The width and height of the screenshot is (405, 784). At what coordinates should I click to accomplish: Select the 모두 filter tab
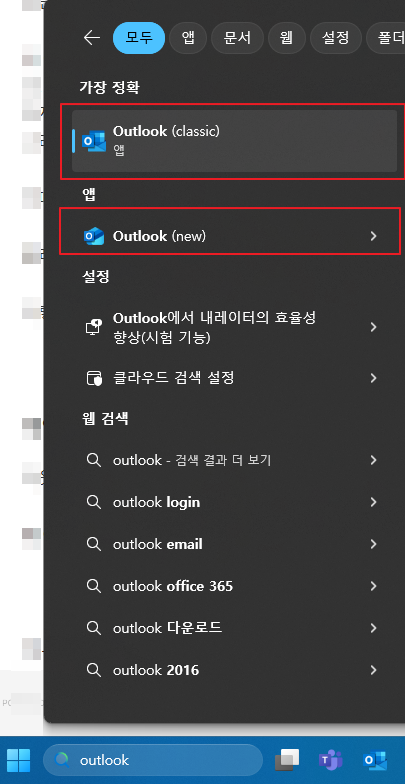point(139,38)
